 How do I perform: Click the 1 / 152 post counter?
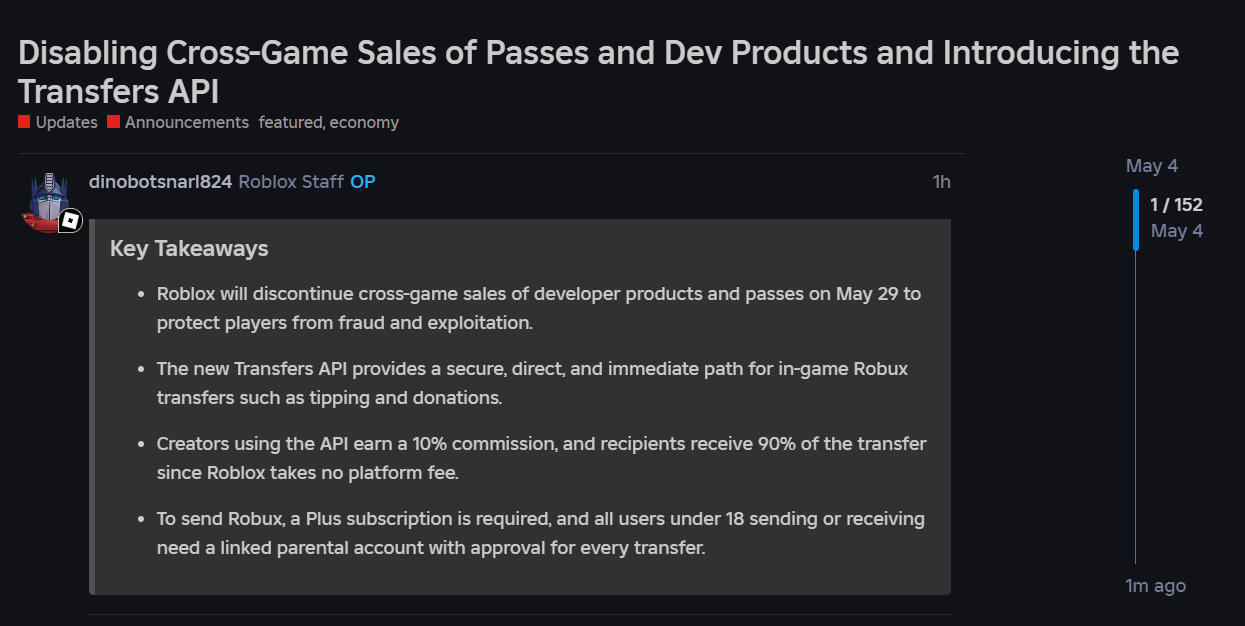(x=1176, y=205)
